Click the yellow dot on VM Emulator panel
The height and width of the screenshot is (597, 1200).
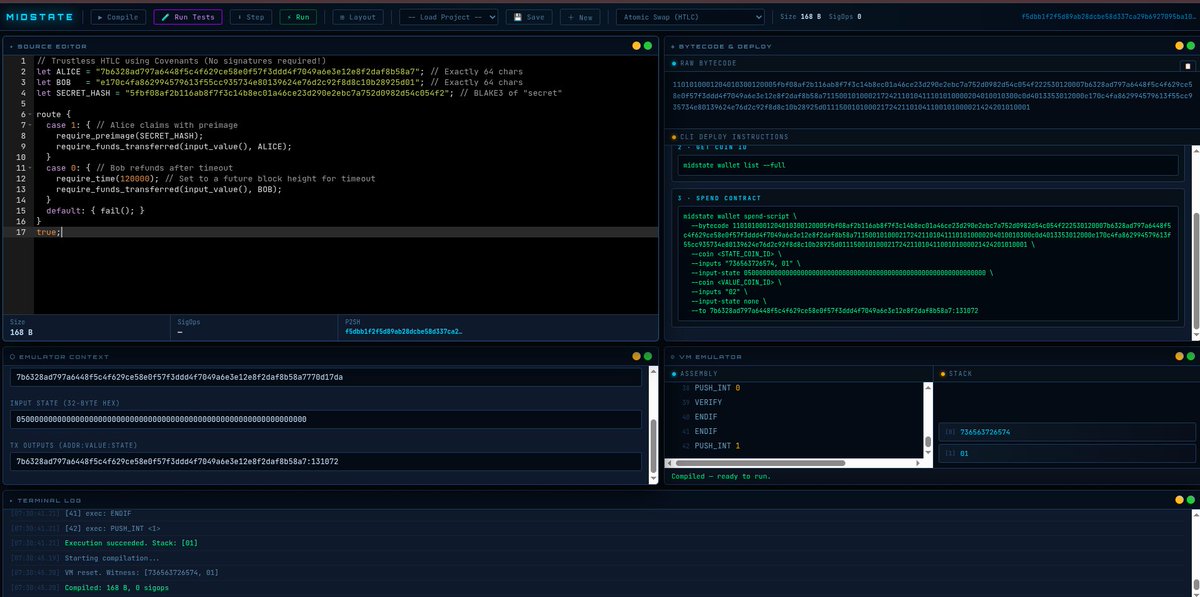point(1178,357)
